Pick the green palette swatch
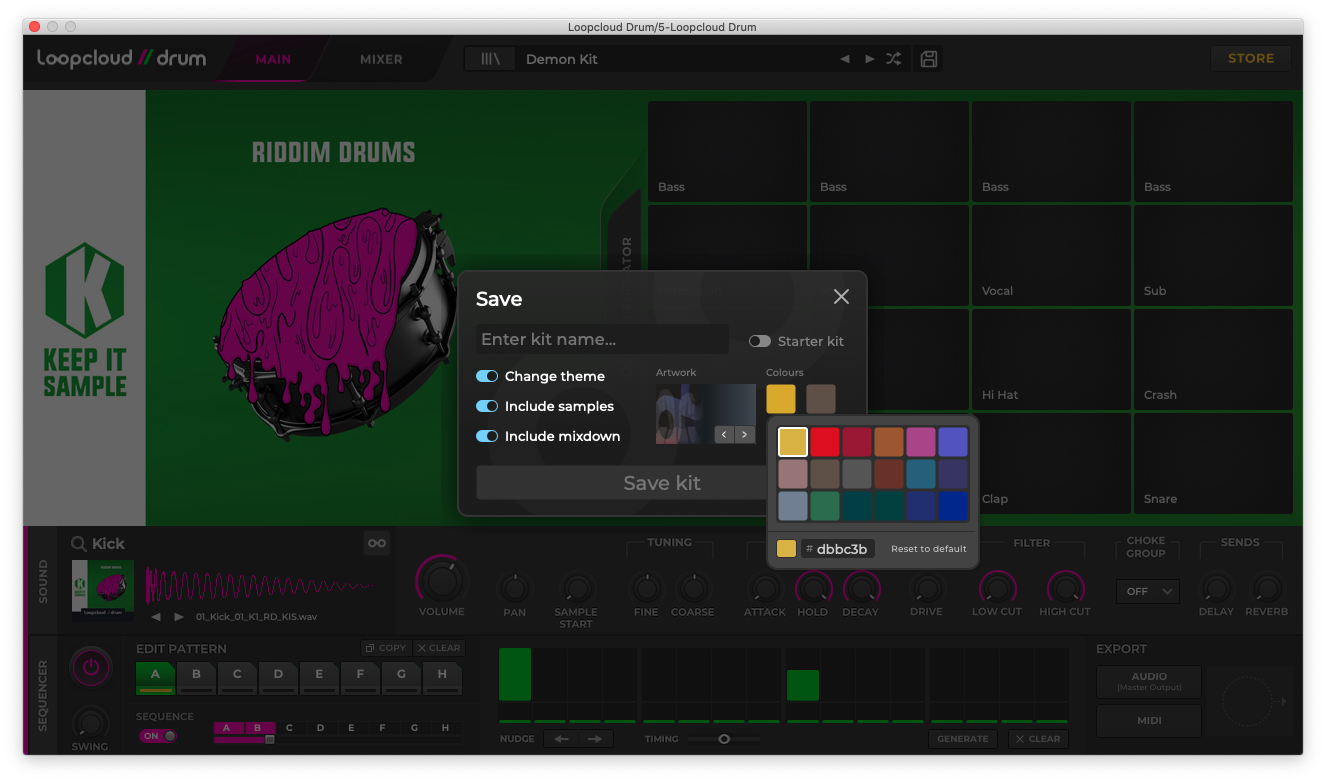The image size is (1326, 782). pos(825,505)
